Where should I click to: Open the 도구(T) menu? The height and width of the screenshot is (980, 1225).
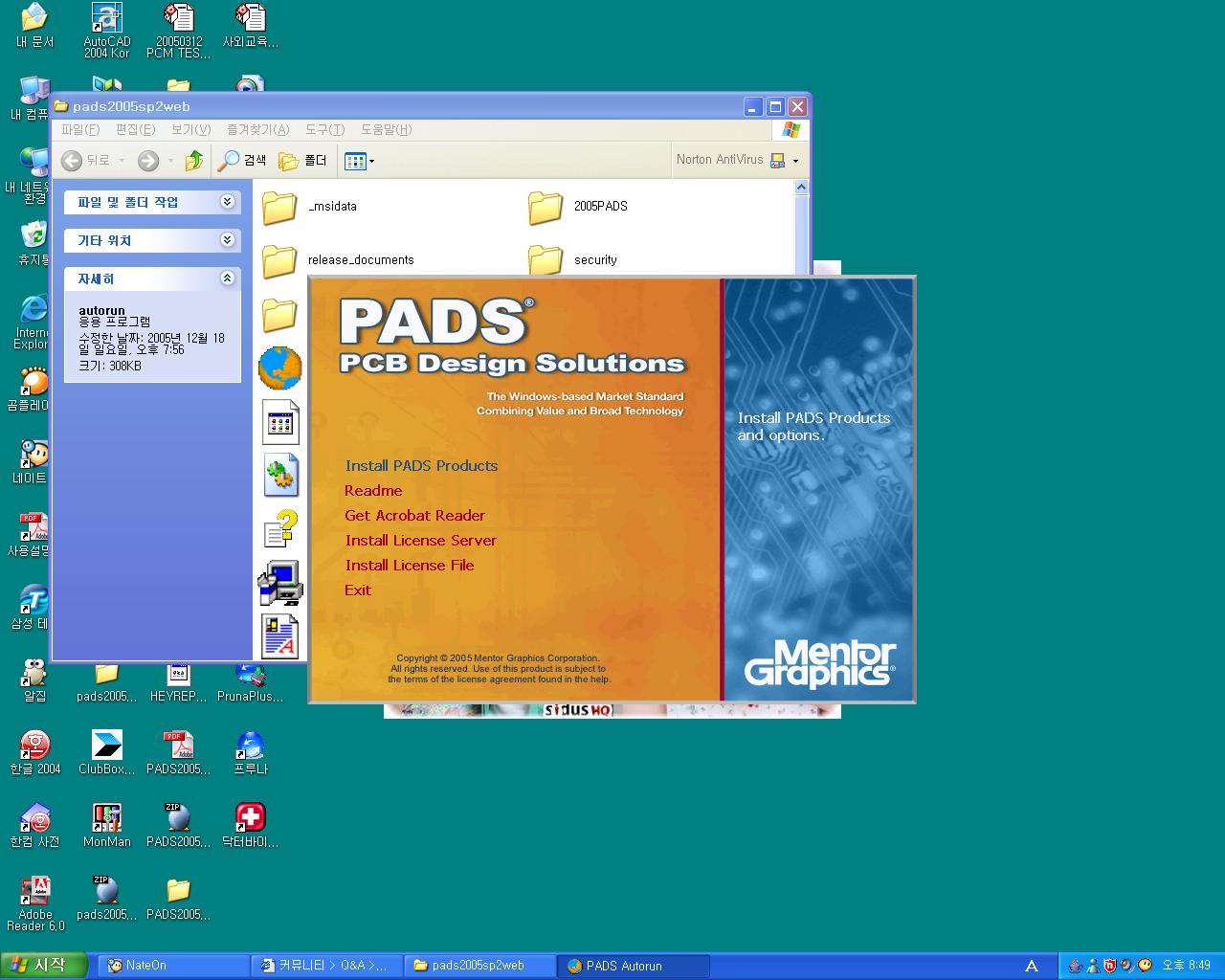point(325,130)
